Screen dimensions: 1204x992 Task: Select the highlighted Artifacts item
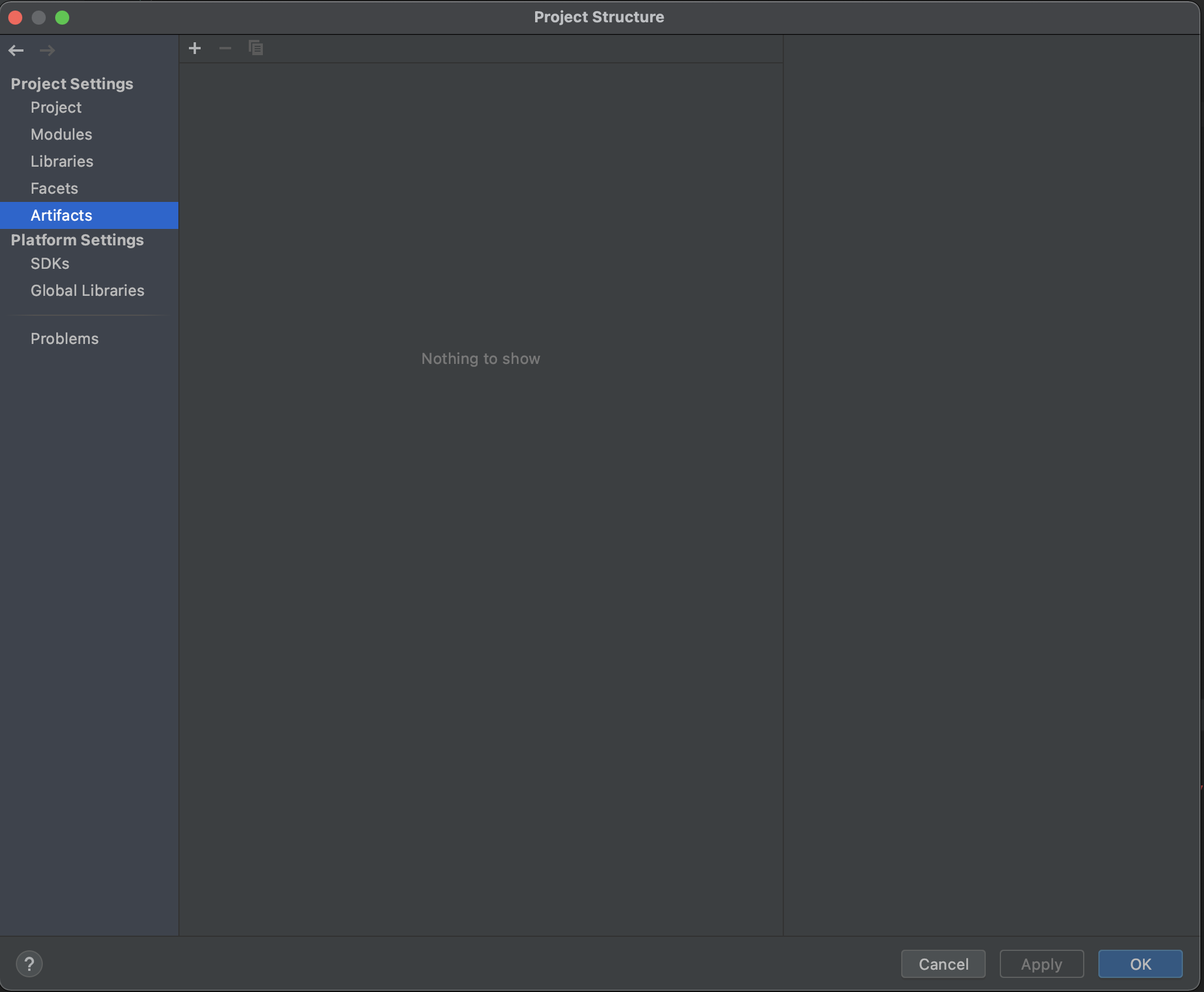pyautogui.click(x=61, y=215)
